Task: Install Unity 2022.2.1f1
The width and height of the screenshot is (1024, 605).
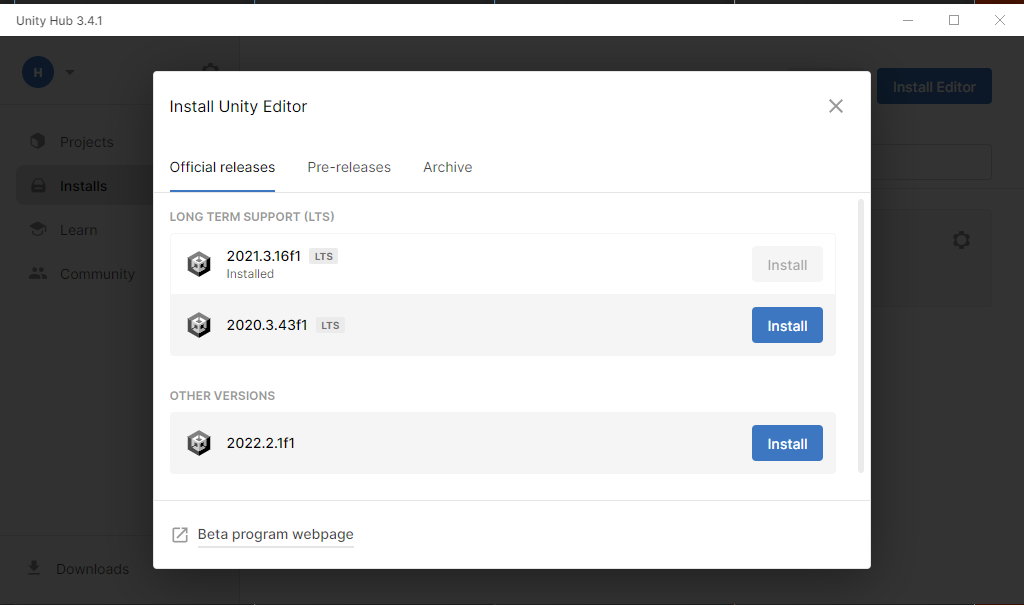Action: coord(787,444)
